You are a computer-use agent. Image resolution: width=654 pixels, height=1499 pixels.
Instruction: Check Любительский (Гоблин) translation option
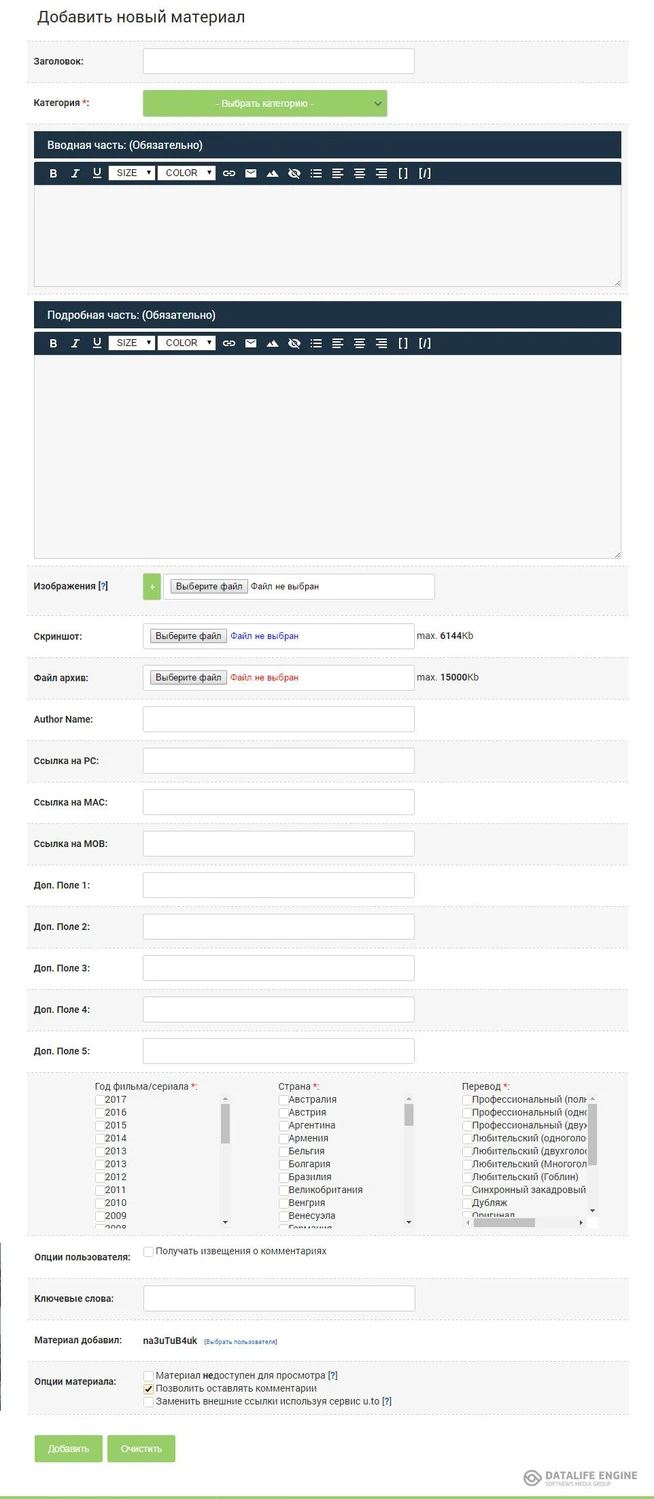(467, 1178)
